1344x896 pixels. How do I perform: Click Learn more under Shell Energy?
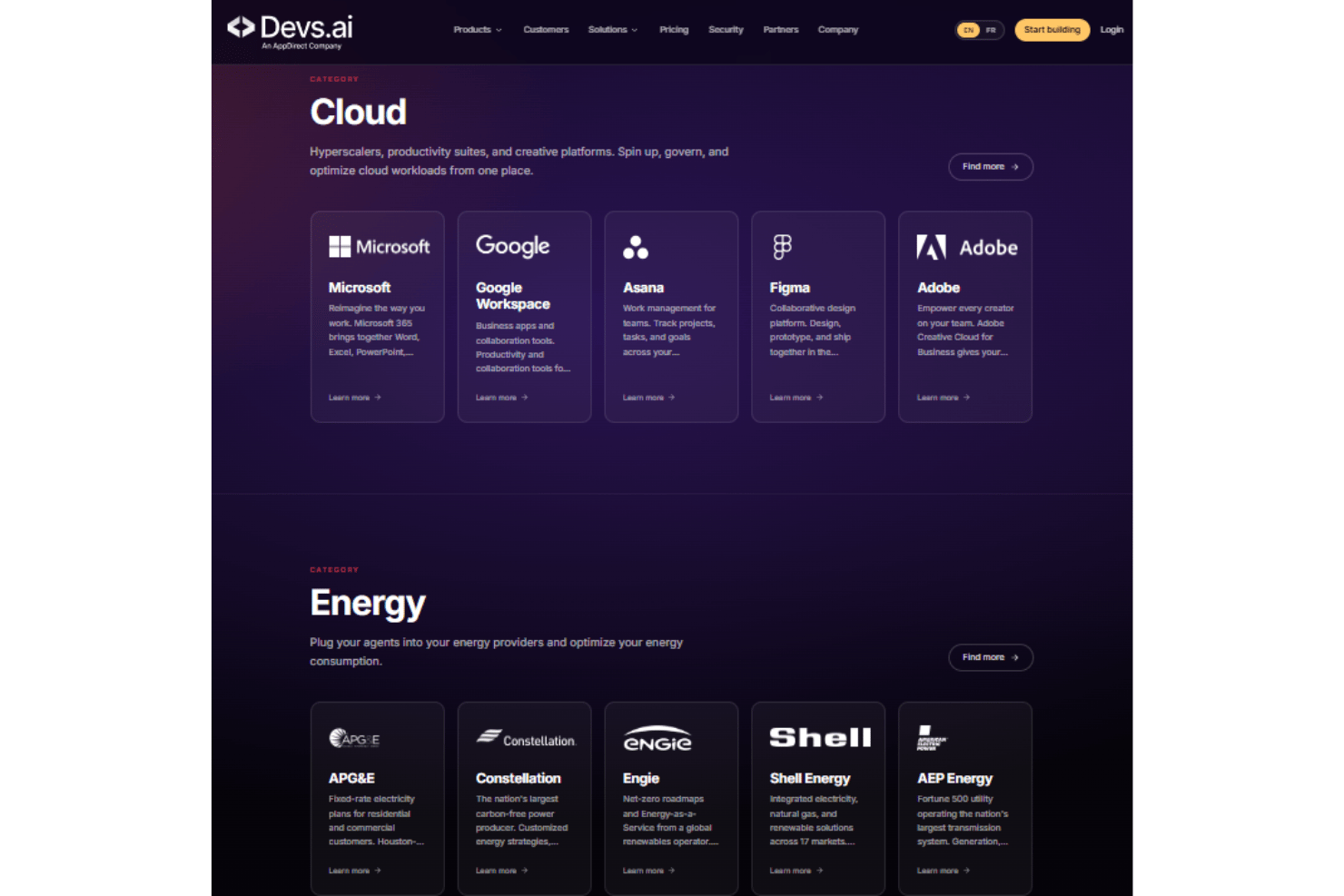[796, 871]
